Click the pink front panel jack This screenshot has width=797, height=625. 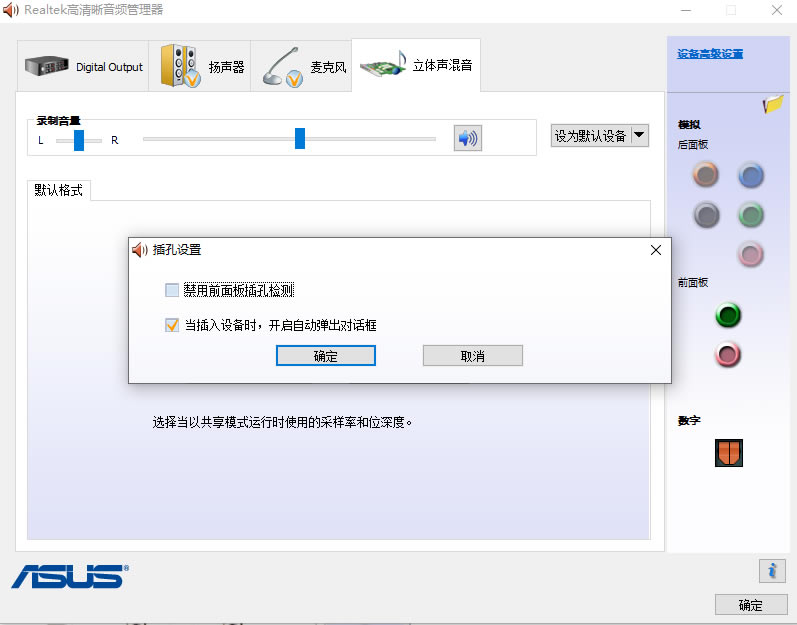coord(728,353)
